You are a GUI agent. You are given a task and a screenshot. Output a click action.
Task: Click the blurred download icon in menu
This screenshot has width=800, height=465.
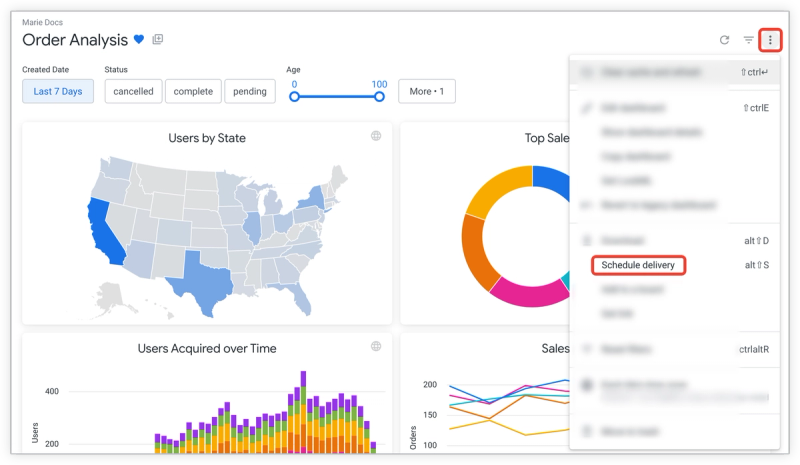[x=587, y=240]
